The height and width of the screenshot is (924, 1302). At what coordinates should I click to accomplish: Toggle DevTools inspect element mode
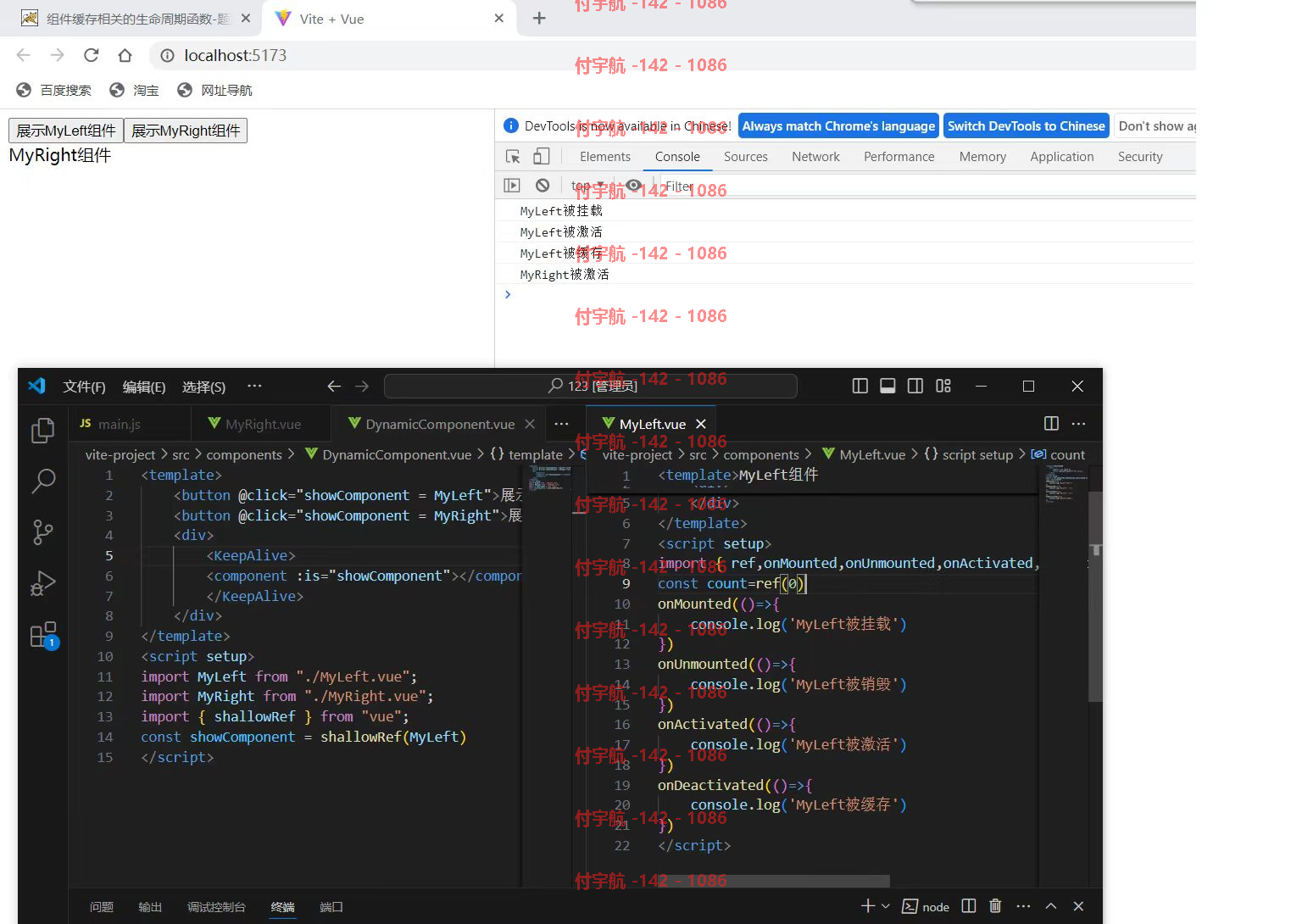click(x=513, y=157)
